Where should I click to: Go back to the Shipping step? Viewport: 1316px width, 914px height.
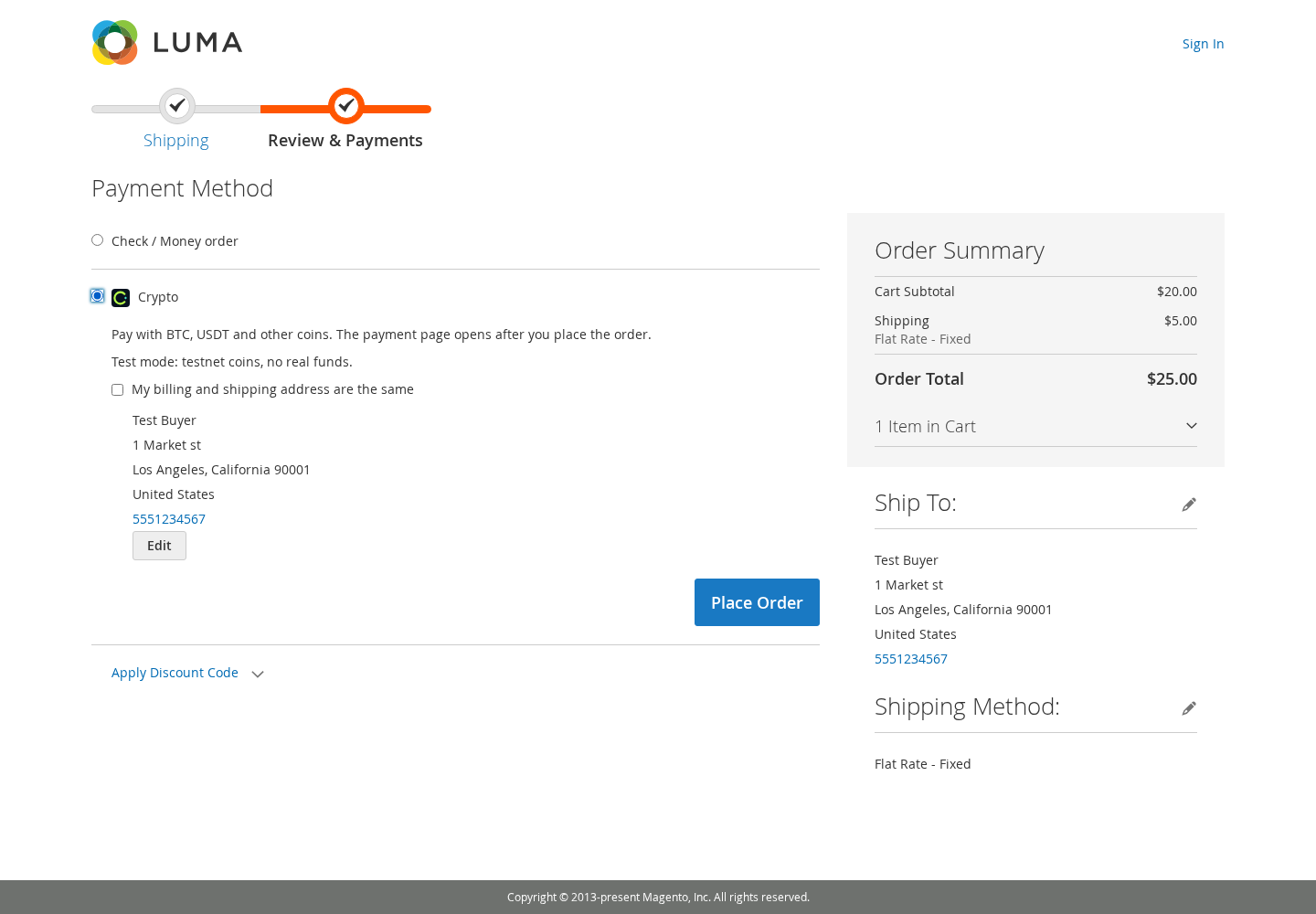[x=176, y=140]
